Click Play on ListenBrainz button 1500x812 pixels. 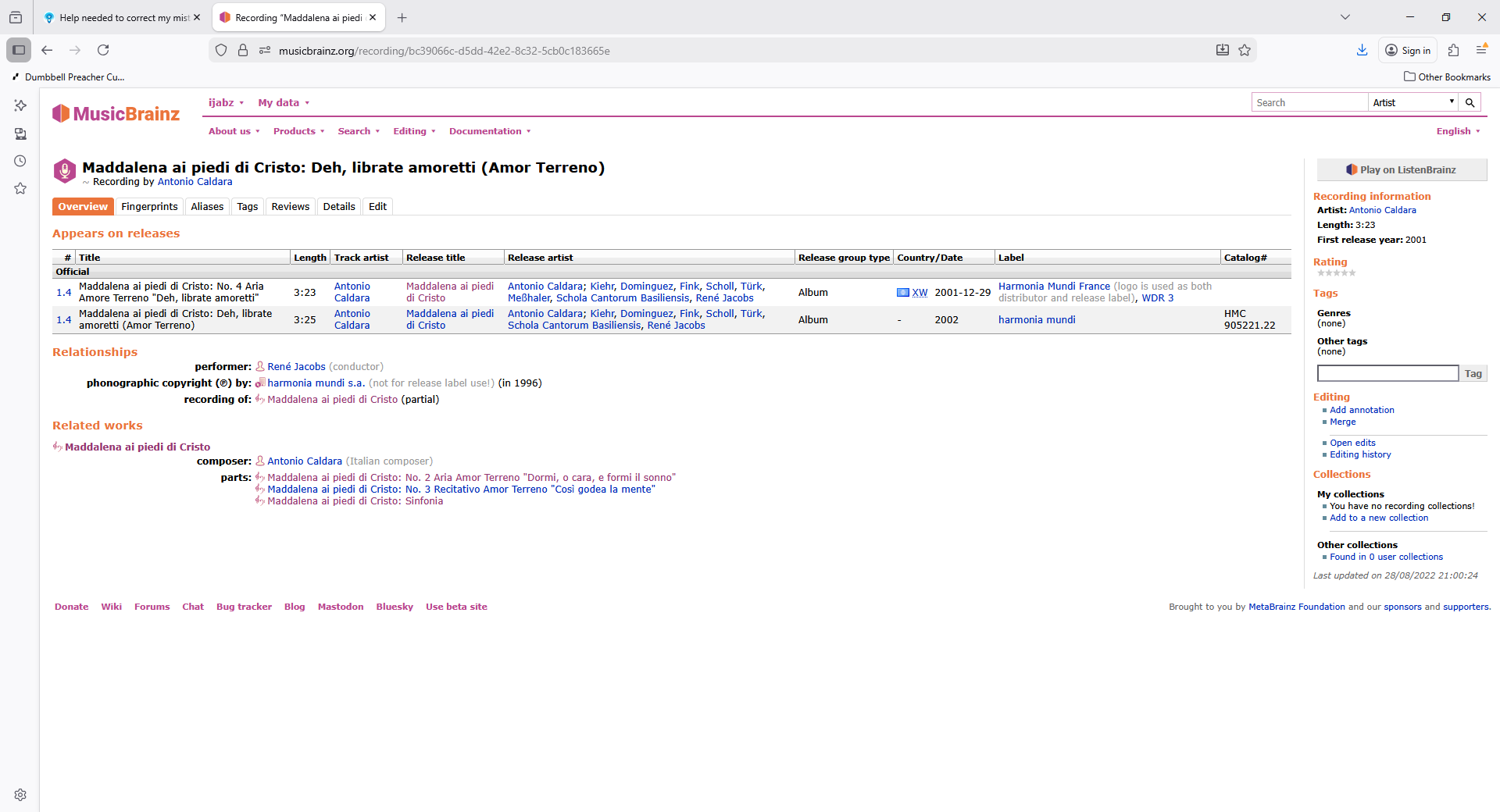(1402, 169)
